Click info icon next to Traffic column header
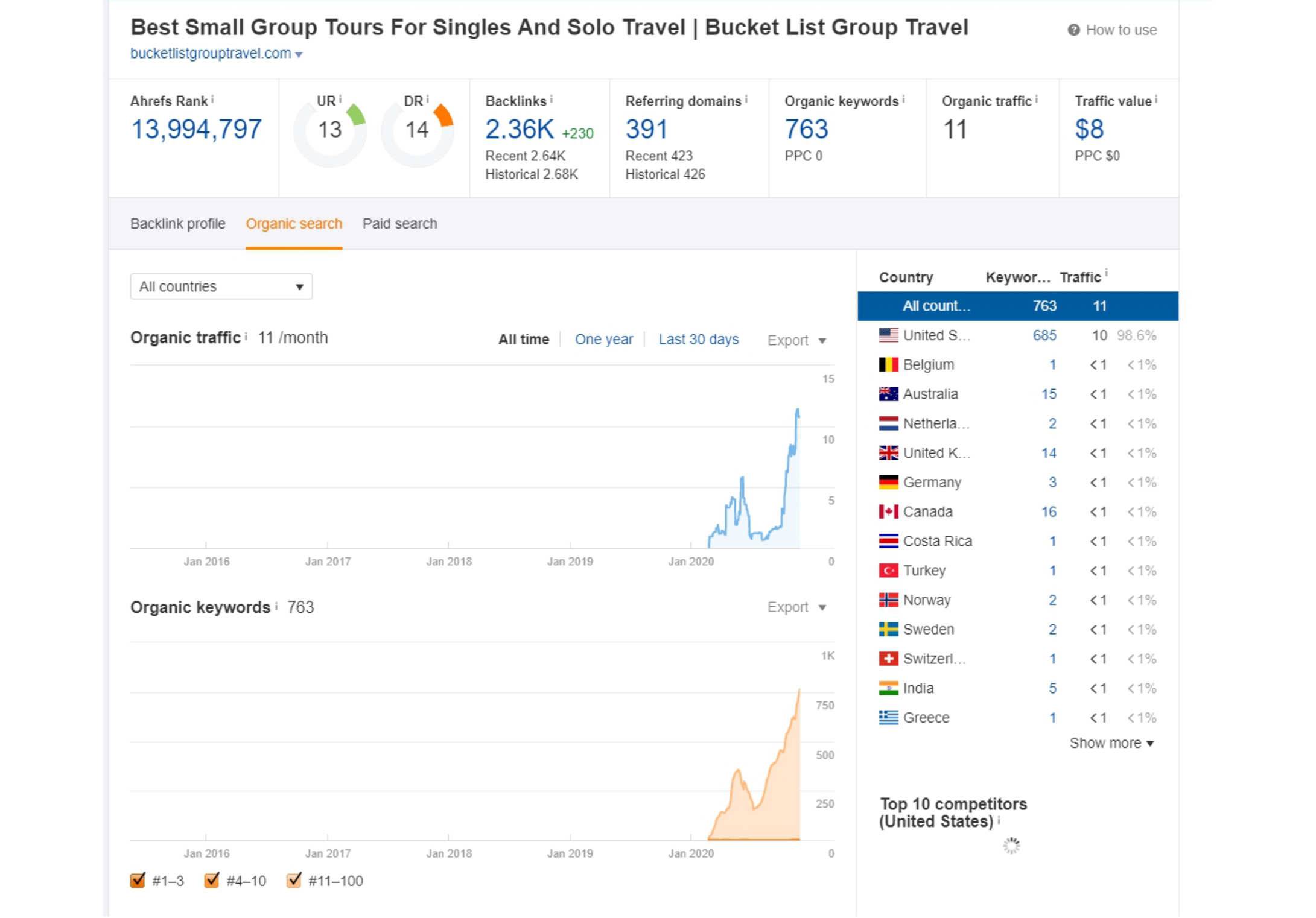The image size is (1316, 918). coord(1107,273)
